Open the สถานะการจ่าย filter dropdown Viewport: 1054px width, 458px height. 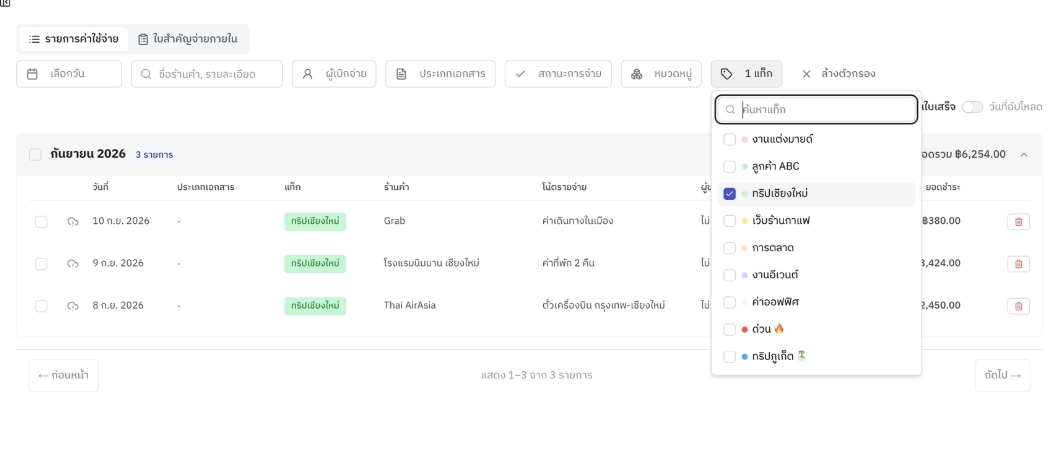point(559,74)
